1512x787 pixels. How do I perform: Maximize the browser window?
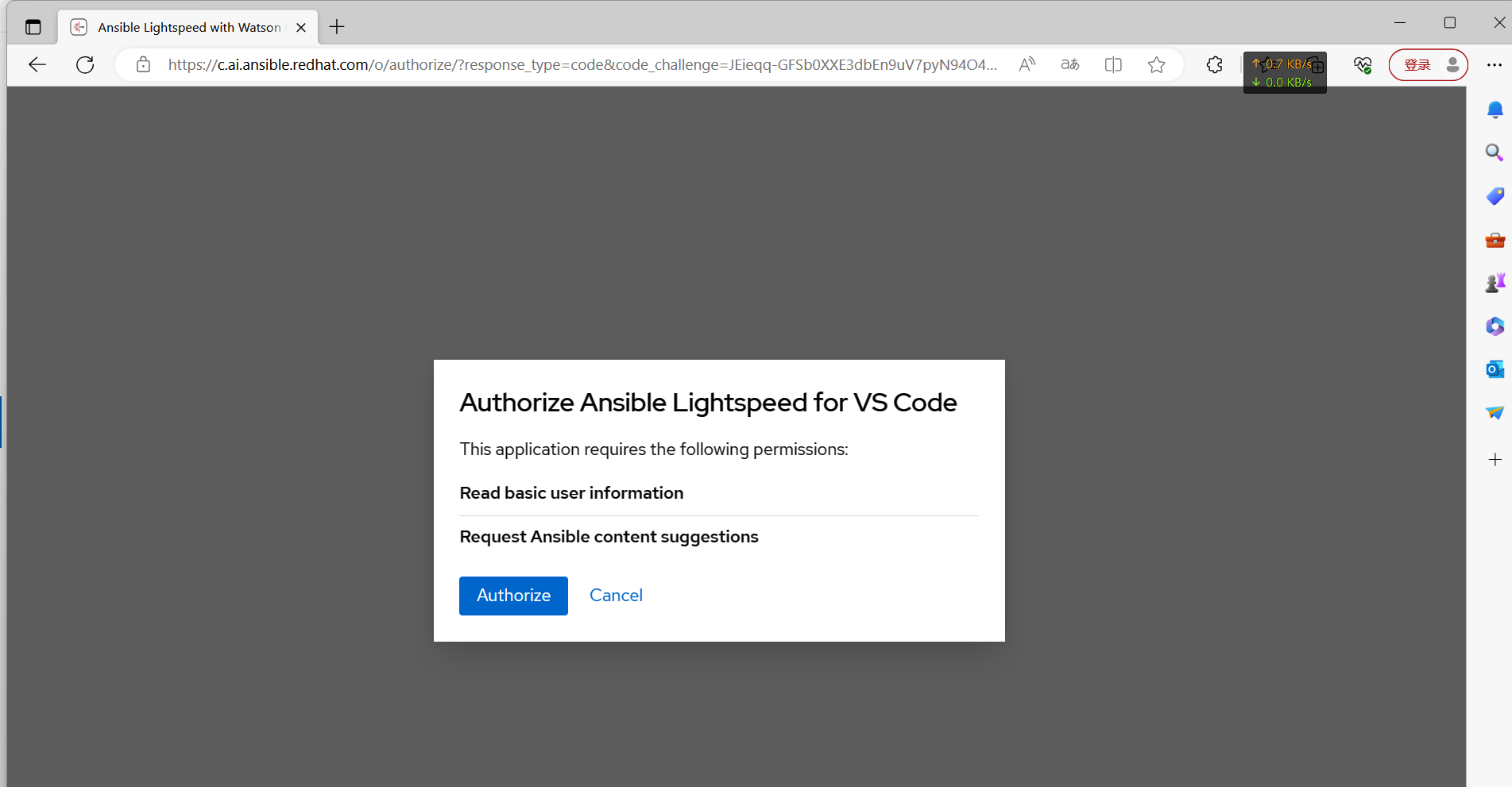[x=1449, y=23]
